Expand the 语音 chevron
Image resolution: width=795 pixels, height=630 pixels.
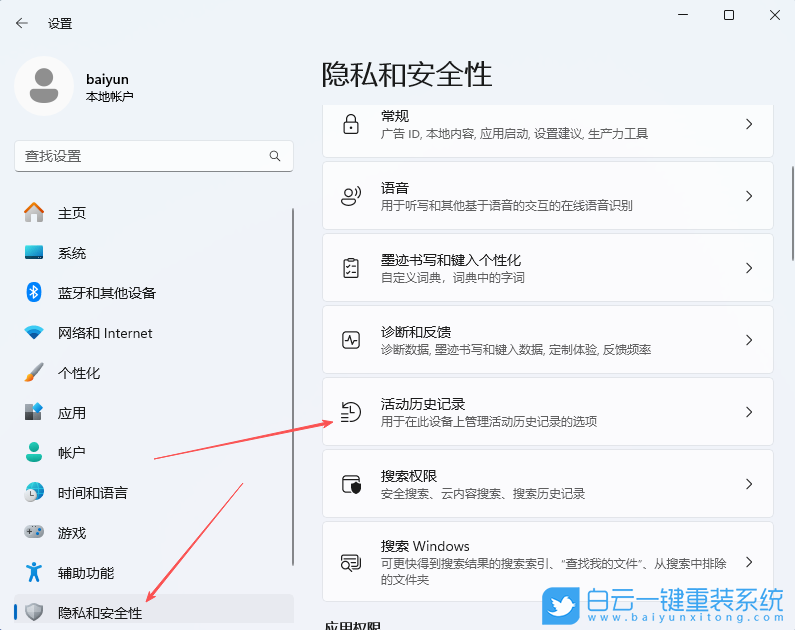749,196
